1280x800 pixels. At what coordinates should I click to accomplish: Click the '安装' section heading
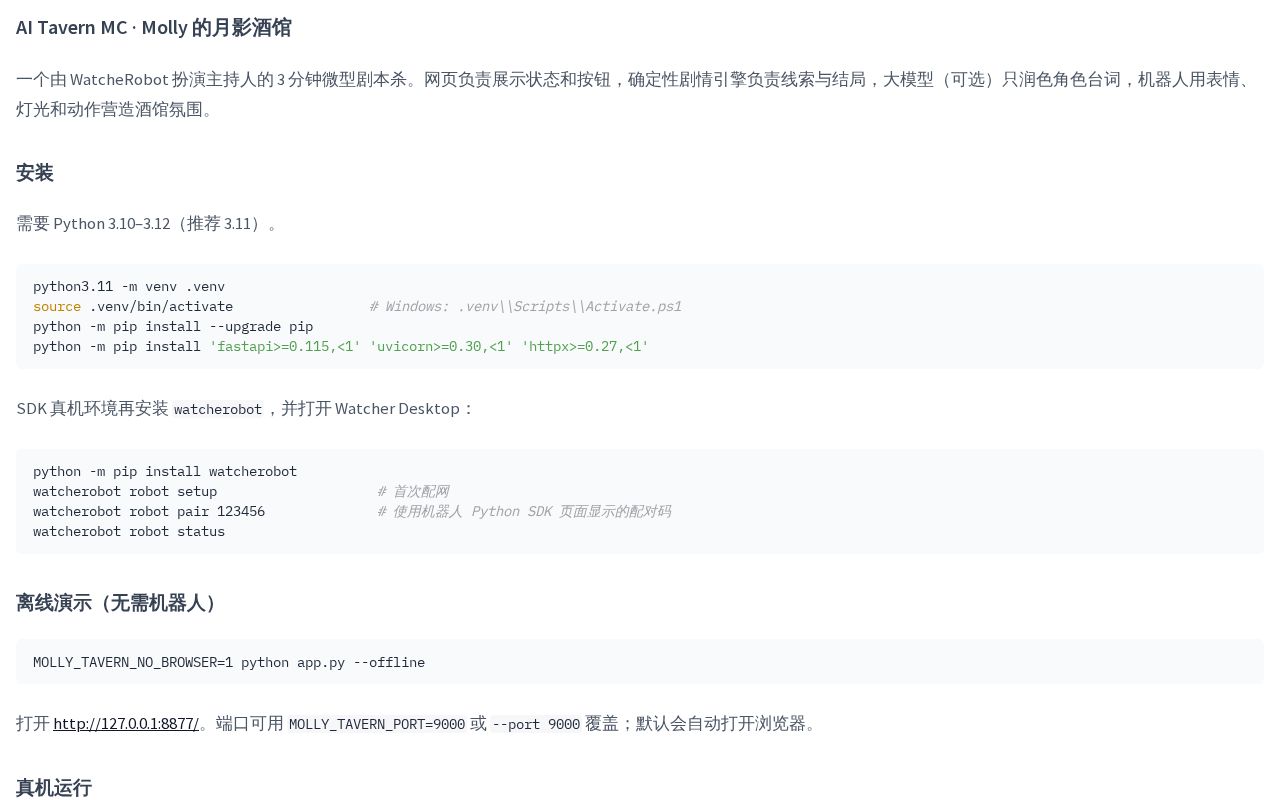point(35,172)
